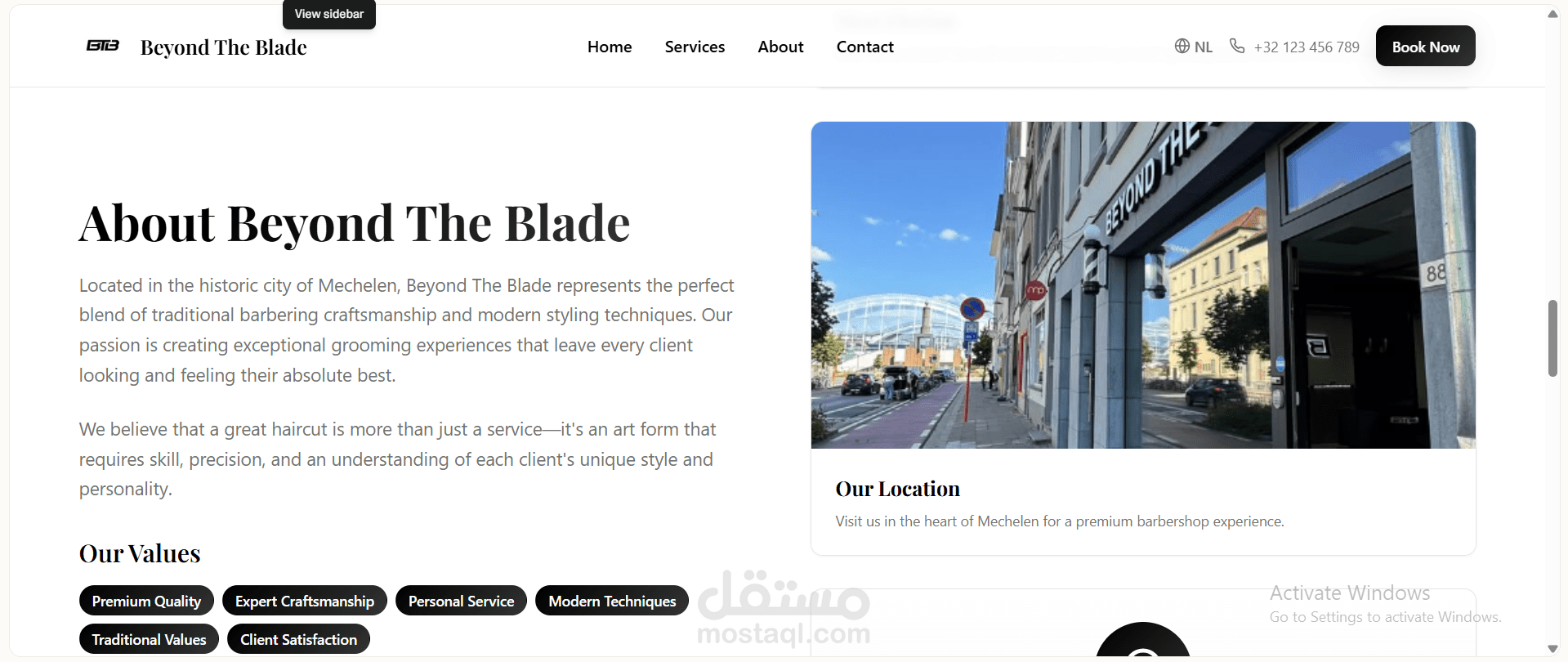The image size is (1568, 662).
Task: Click the BTB logo icon
Action: (x=103, y=46)
